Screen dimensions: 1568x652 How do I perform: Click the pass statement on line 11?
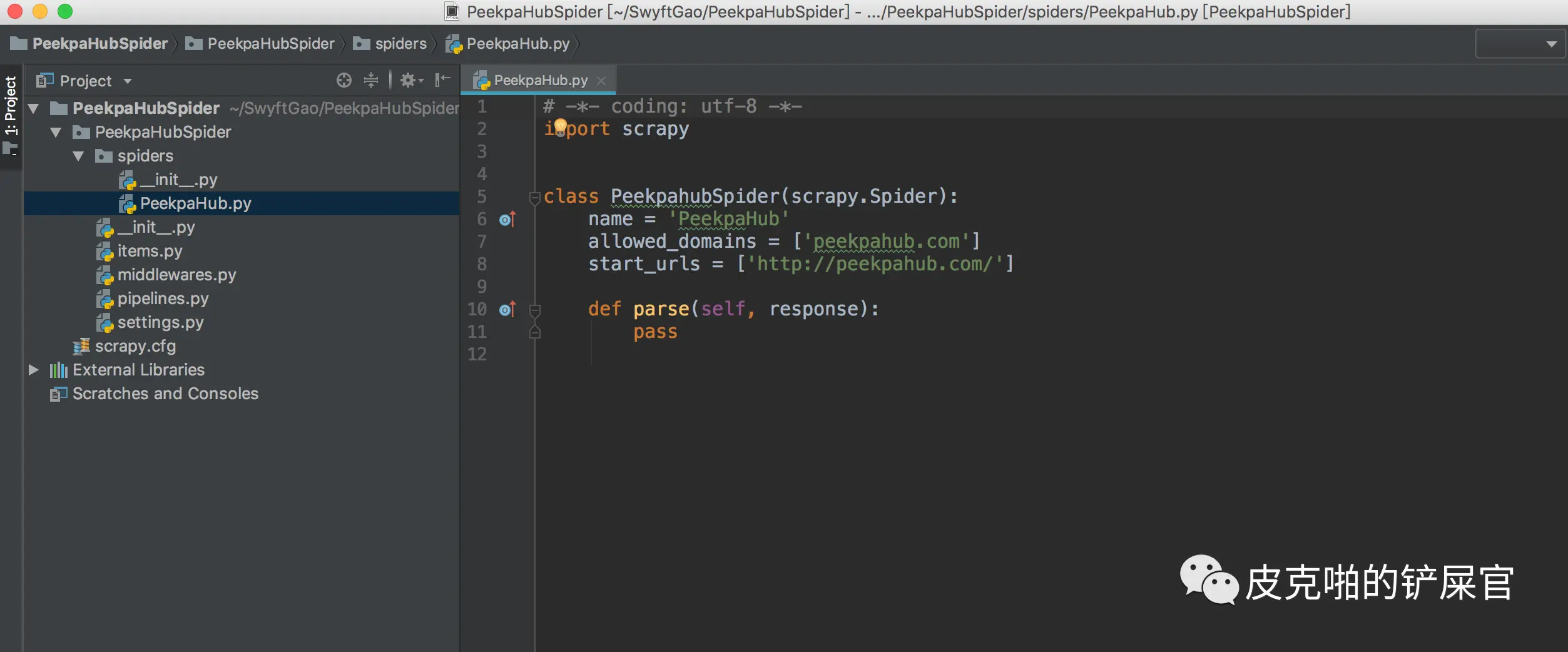655,332
